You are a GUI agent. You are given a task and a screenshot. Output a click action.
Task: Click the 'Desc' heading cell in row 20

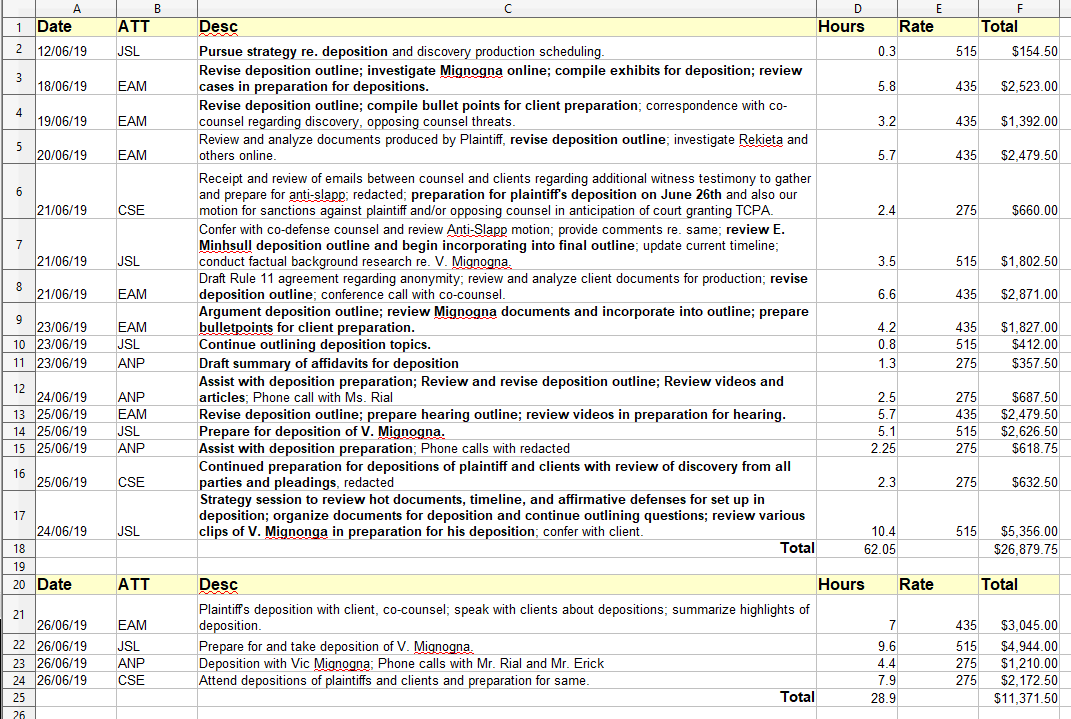pos(507,584)
